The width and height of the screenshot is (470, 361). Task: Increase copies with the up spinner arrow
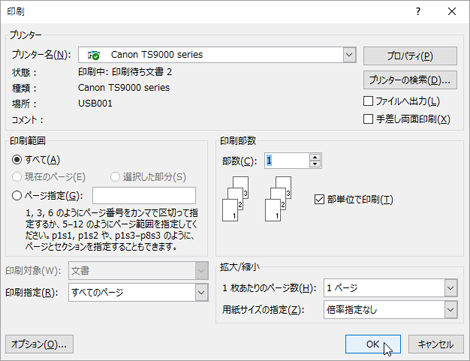tap(315, 157)
